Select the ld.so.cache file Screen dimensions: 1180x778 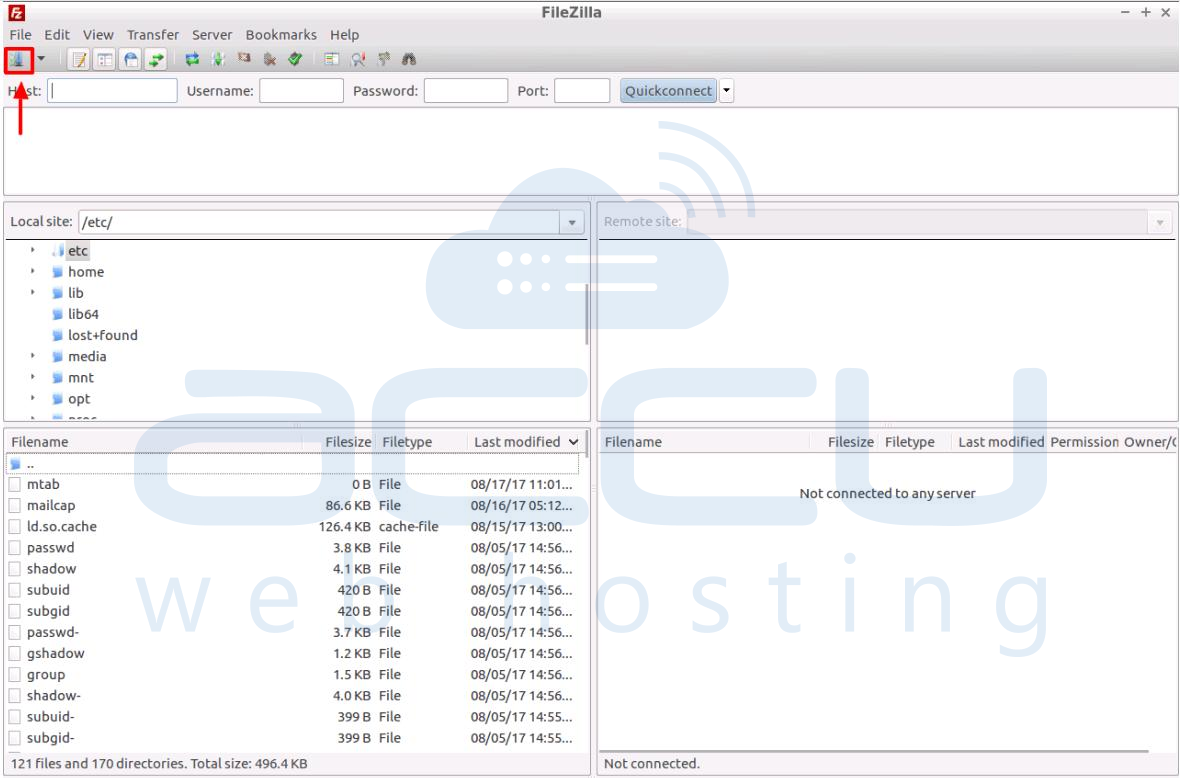click(x=293, y=527)
